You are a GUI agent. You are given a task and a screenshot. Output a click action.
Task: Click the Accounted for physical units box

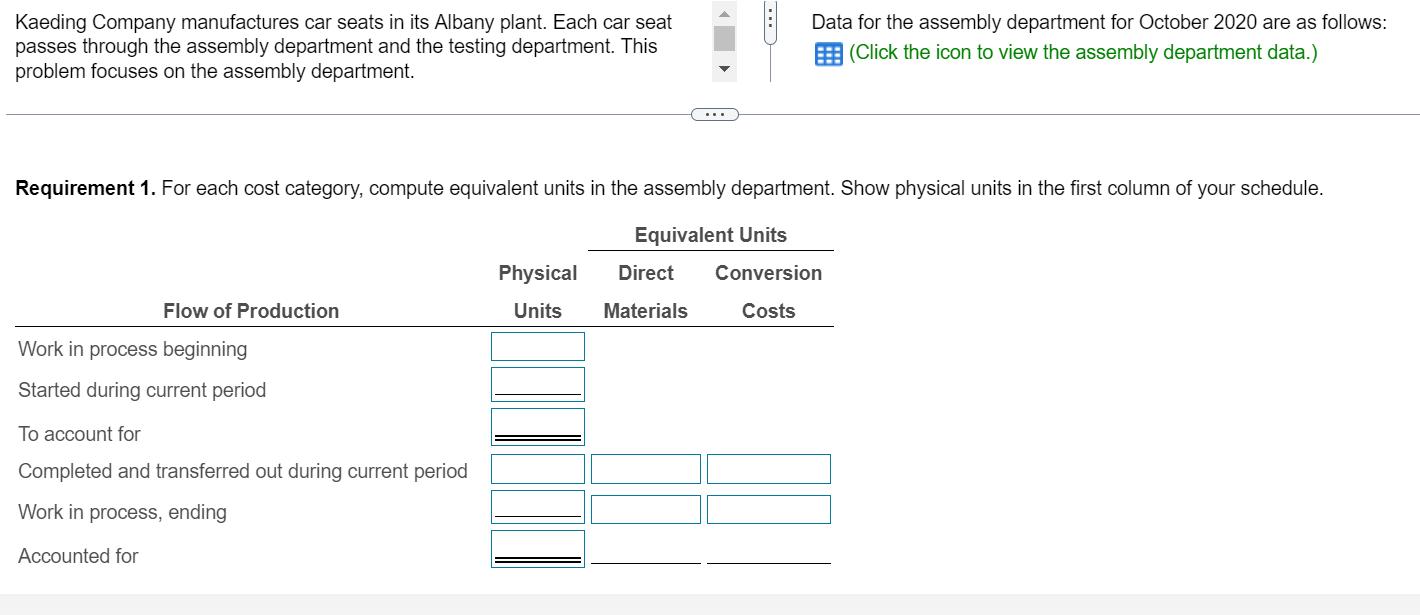coord(537,546)
